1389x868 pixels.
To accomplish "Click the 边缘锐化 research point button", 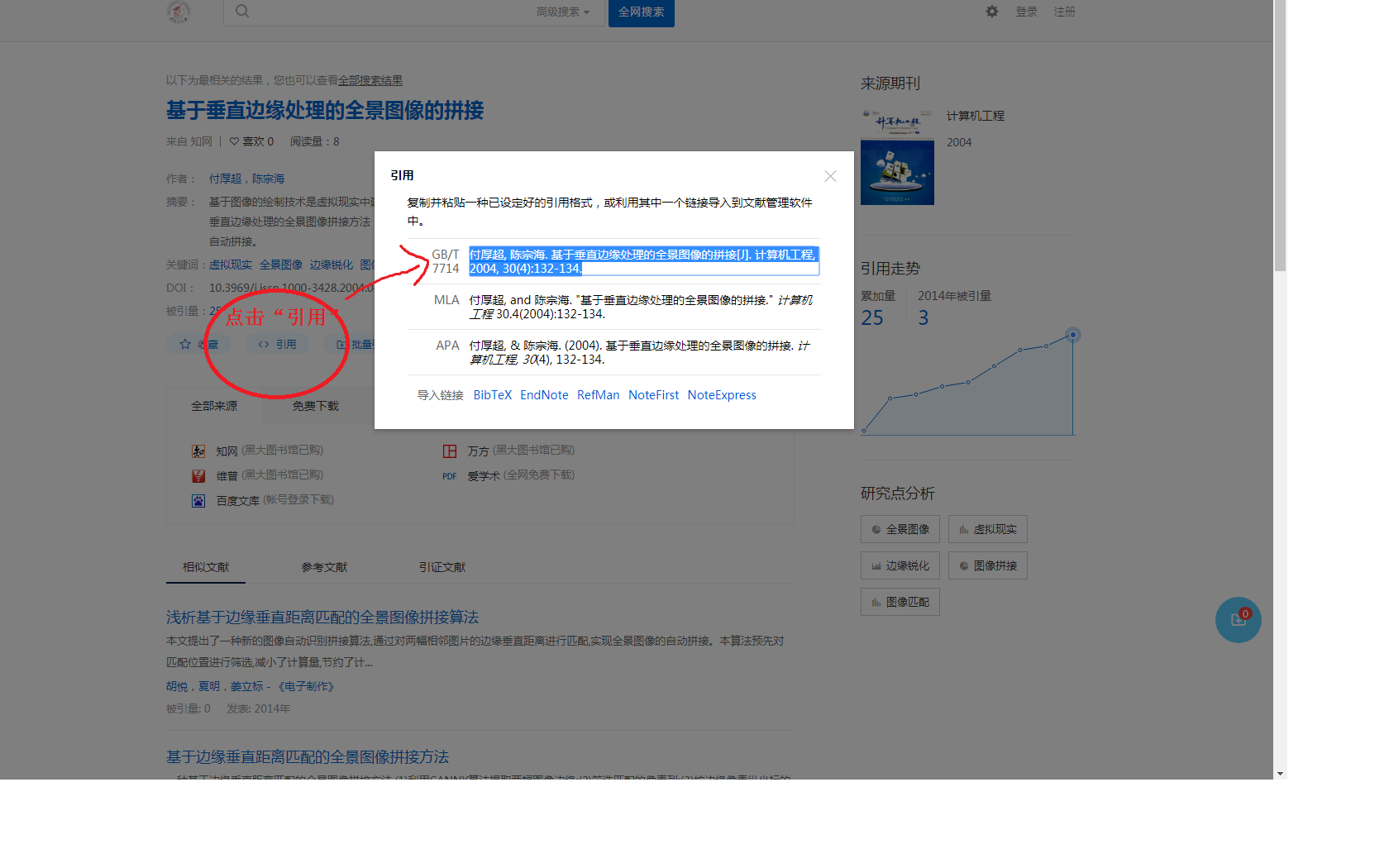I will 900,565.
